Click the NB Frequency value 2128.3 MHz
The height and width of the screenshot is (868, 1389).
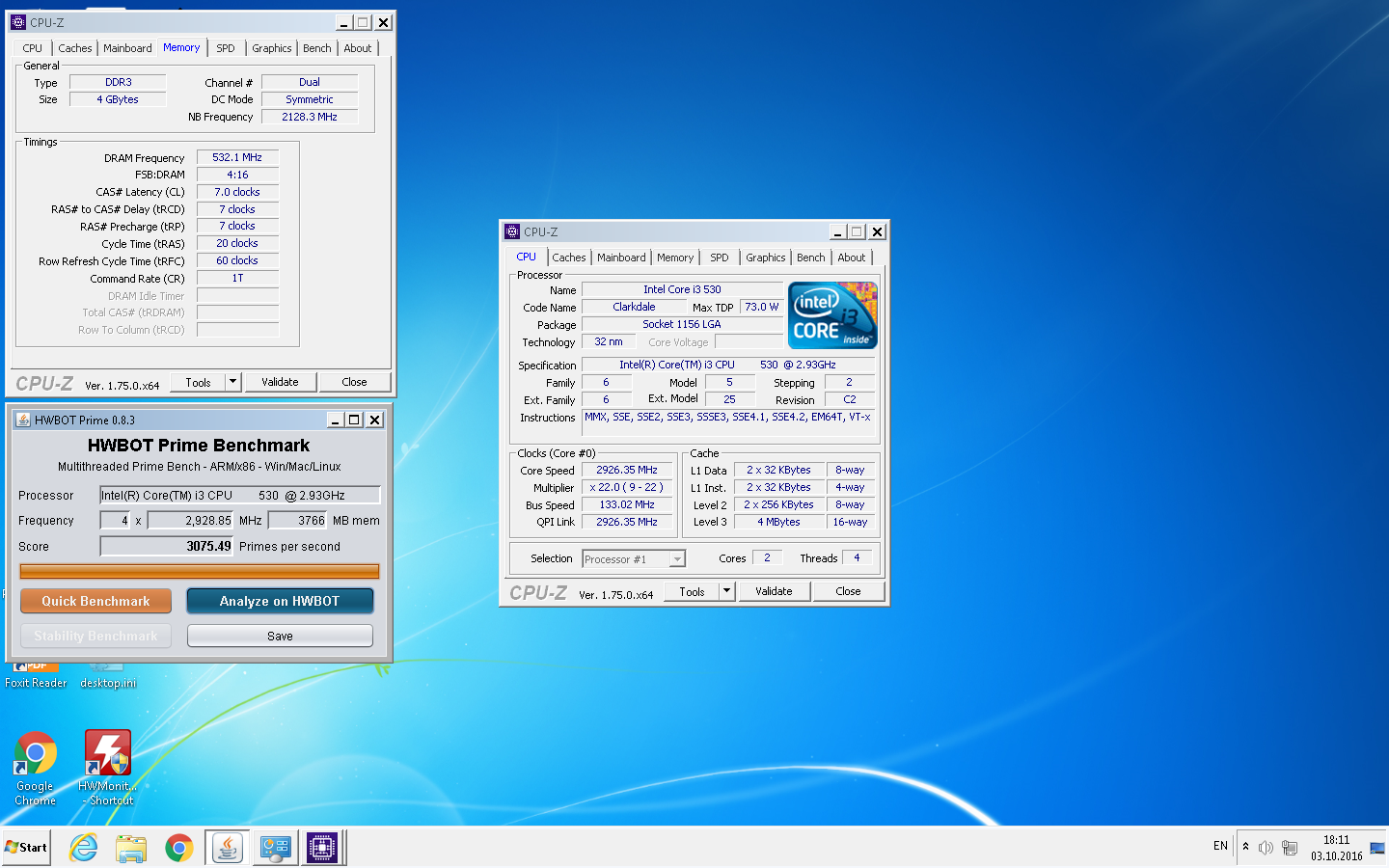(310, 117)
